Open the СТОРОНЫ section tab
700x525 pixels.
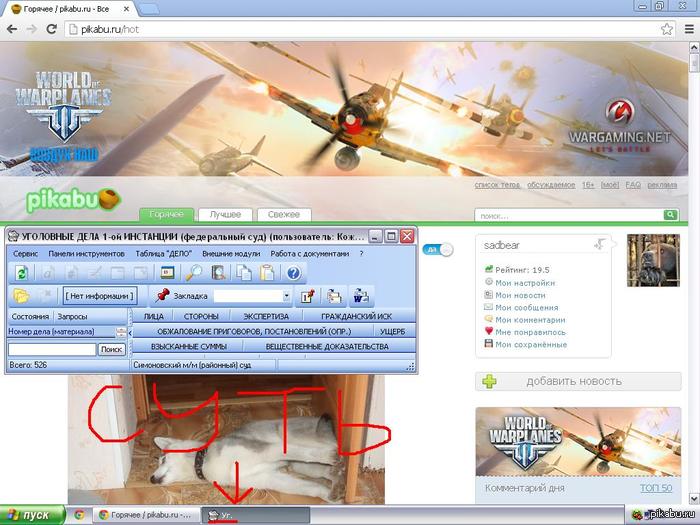(201, 317)
